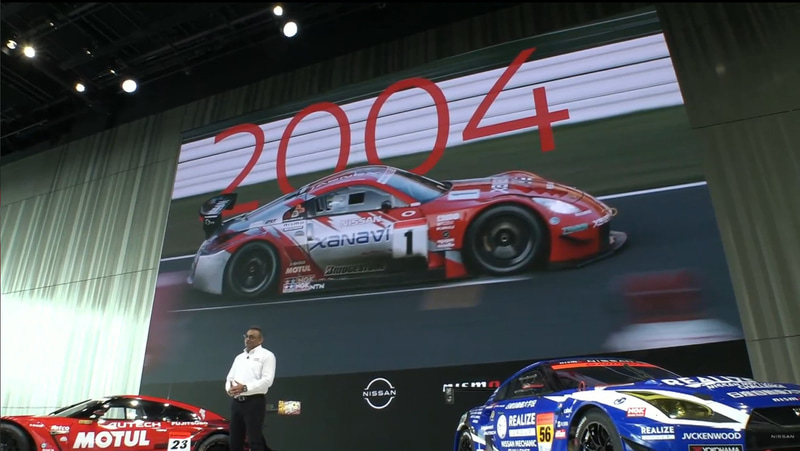
Task: Click the "XANAVI" lettering on the race car
Action: click(349, 237)
